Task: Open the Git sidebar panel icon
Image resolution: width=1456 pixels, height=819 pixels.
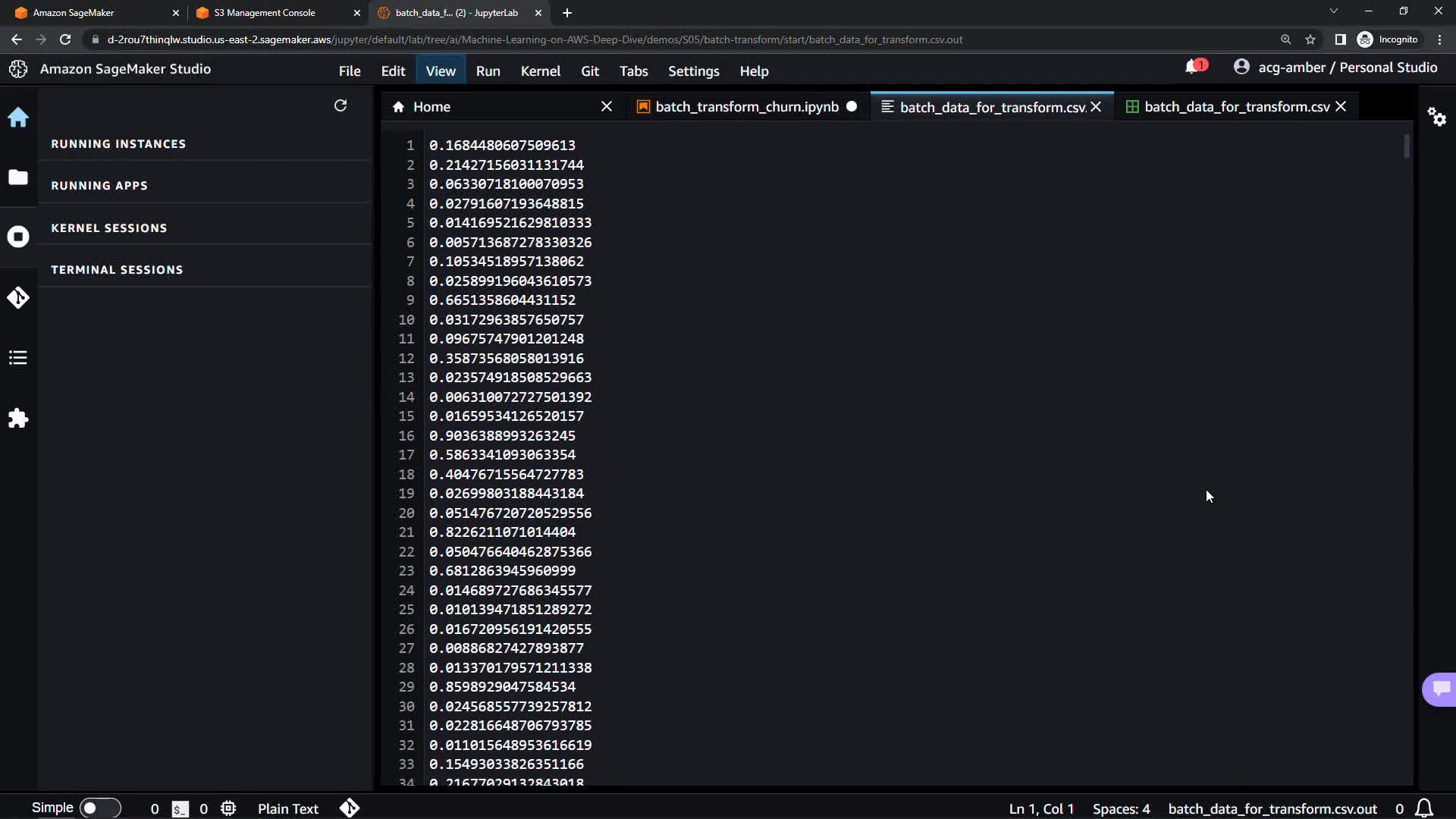Action: pos(18,297)
